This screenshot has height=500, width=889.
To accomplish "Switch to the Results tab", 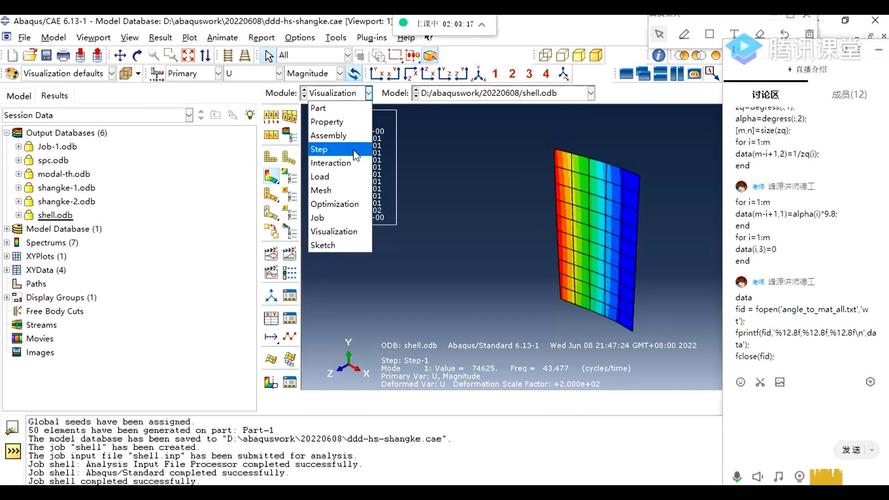I will 54,96.
